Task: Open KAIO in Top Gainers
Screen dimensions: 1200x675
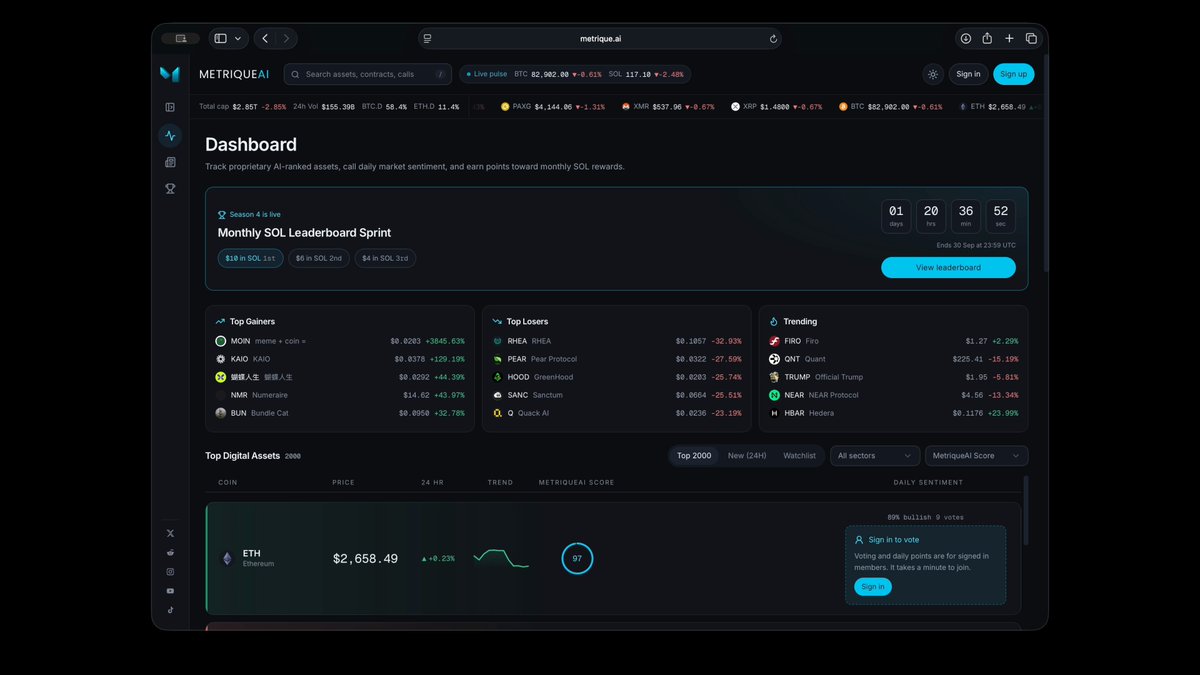Action: (340, 359)
